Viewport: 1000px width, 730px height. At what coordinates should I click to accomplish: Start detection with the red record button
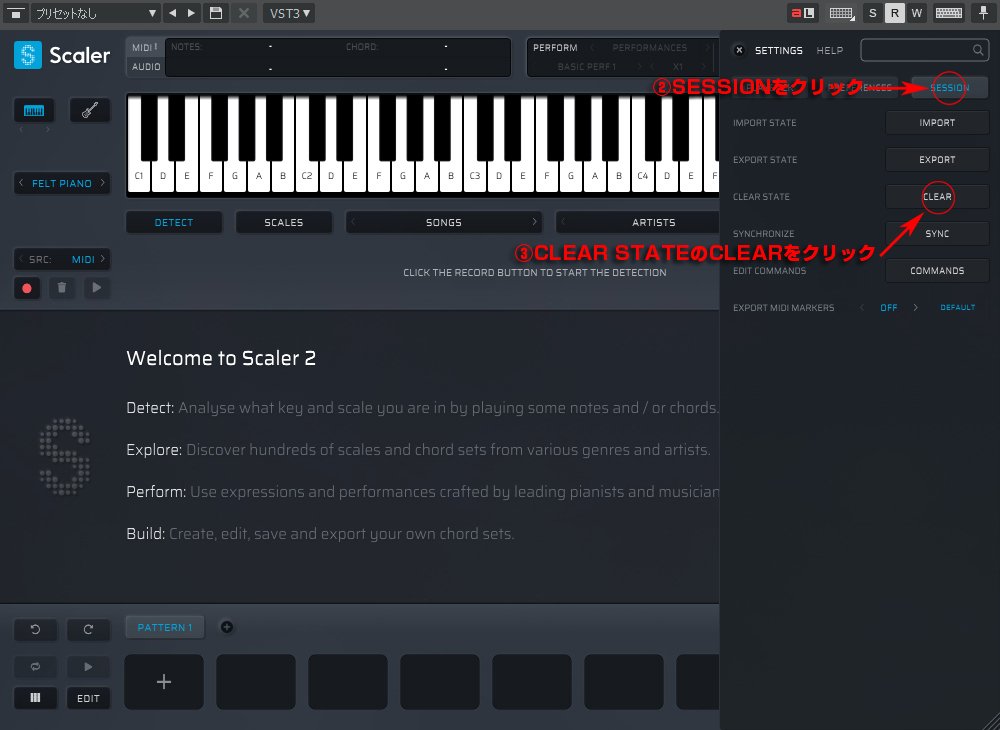tap(27, 288)
